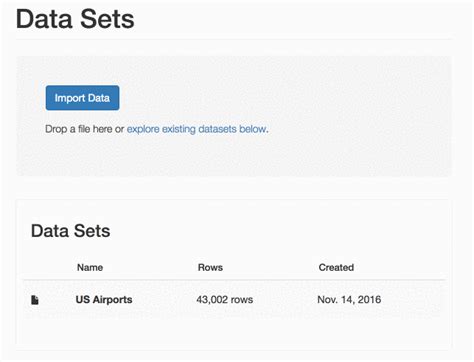Image resolution: width=474 pixels, height=362 pixels.
Task: Click empty space right of Import Data button
Action: pos(267,98)
